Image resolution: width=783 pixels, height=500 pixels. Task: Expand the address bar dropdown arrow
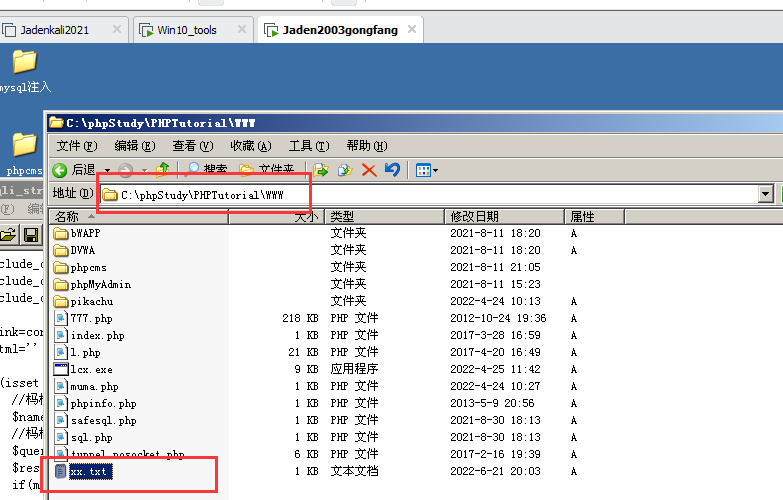pyautogui.click(x=766, y=194)
